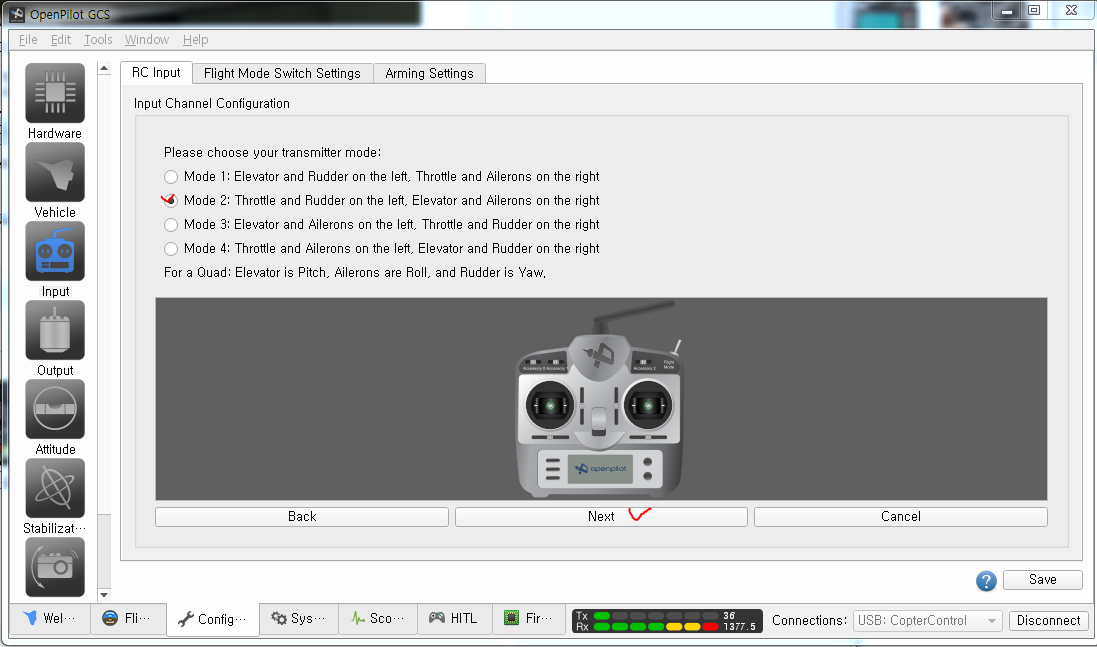Click the 'Please choose your transmitter mode:' text
Viewport: 1097px width, 647px height.
272,152
